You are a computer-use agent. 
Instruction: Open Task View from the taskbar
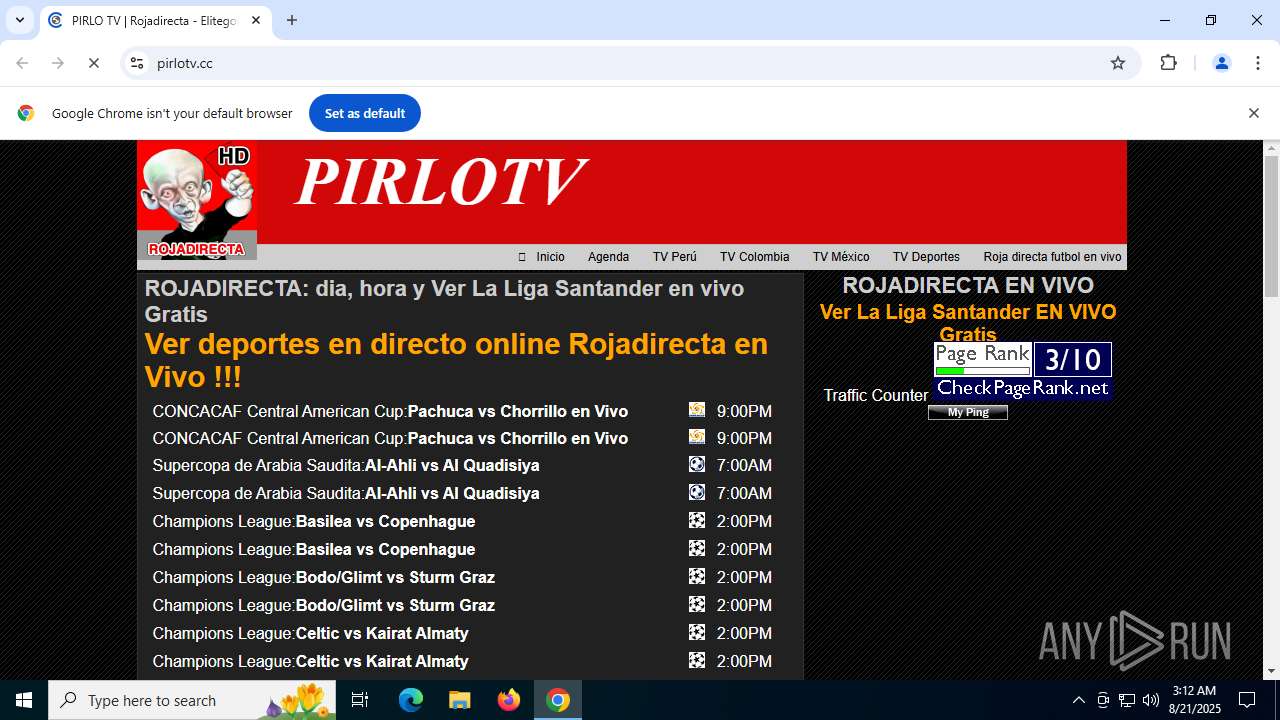pos(360,700)
